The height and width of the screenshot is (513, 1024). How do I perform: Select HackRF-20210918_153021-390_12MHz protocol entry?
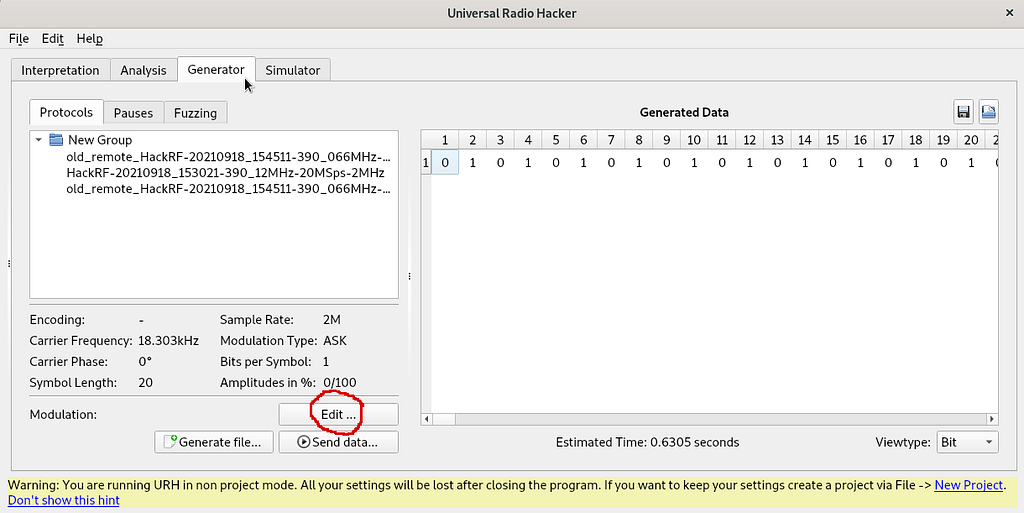225,172
